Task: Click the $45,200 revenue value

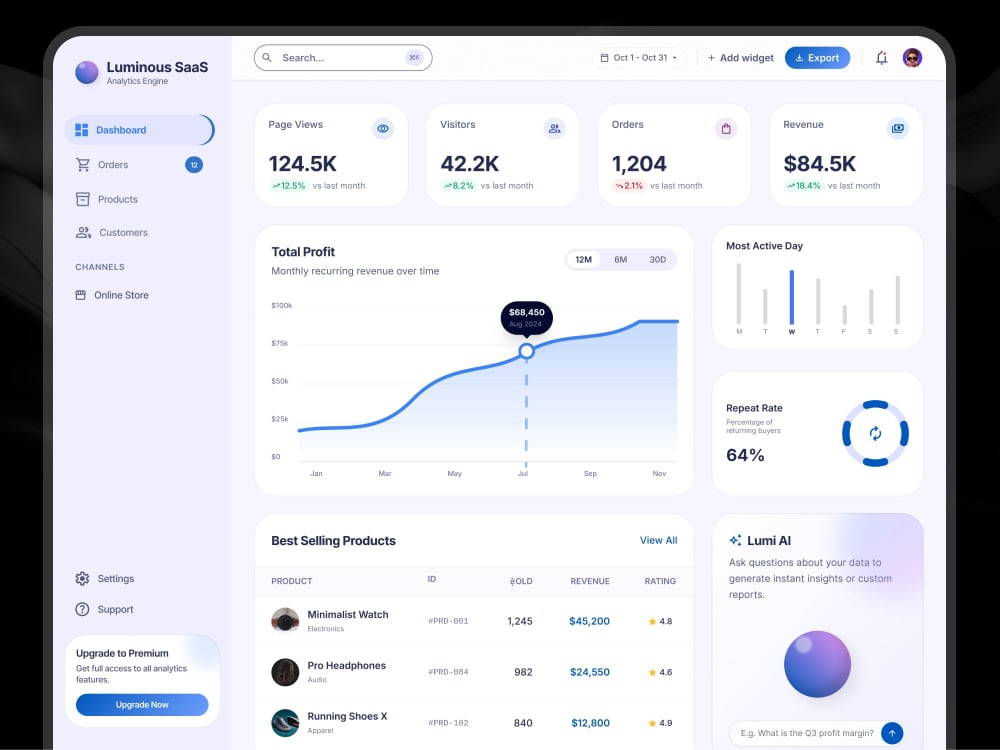Action: (589, 621)
